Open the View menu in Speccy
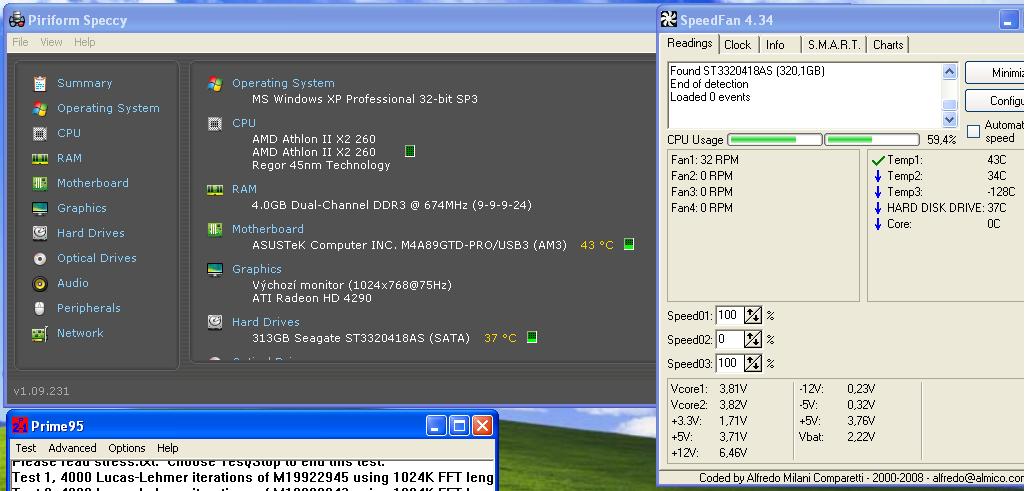This screenshot has width=1030, height=491. tap(51, 42)
